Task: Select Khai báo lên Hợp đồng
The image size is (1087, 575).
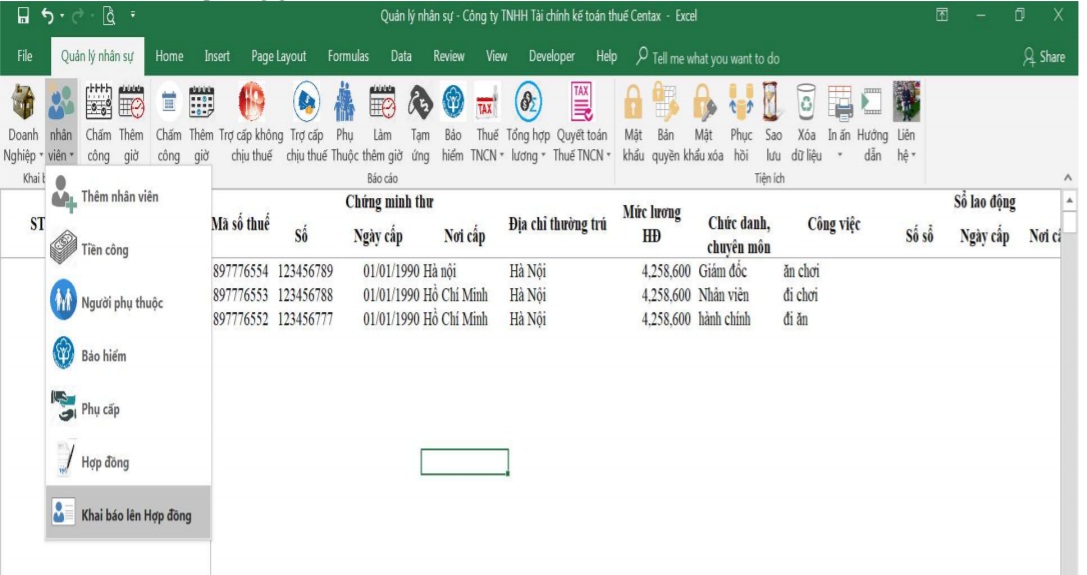Action: point(135,515)
